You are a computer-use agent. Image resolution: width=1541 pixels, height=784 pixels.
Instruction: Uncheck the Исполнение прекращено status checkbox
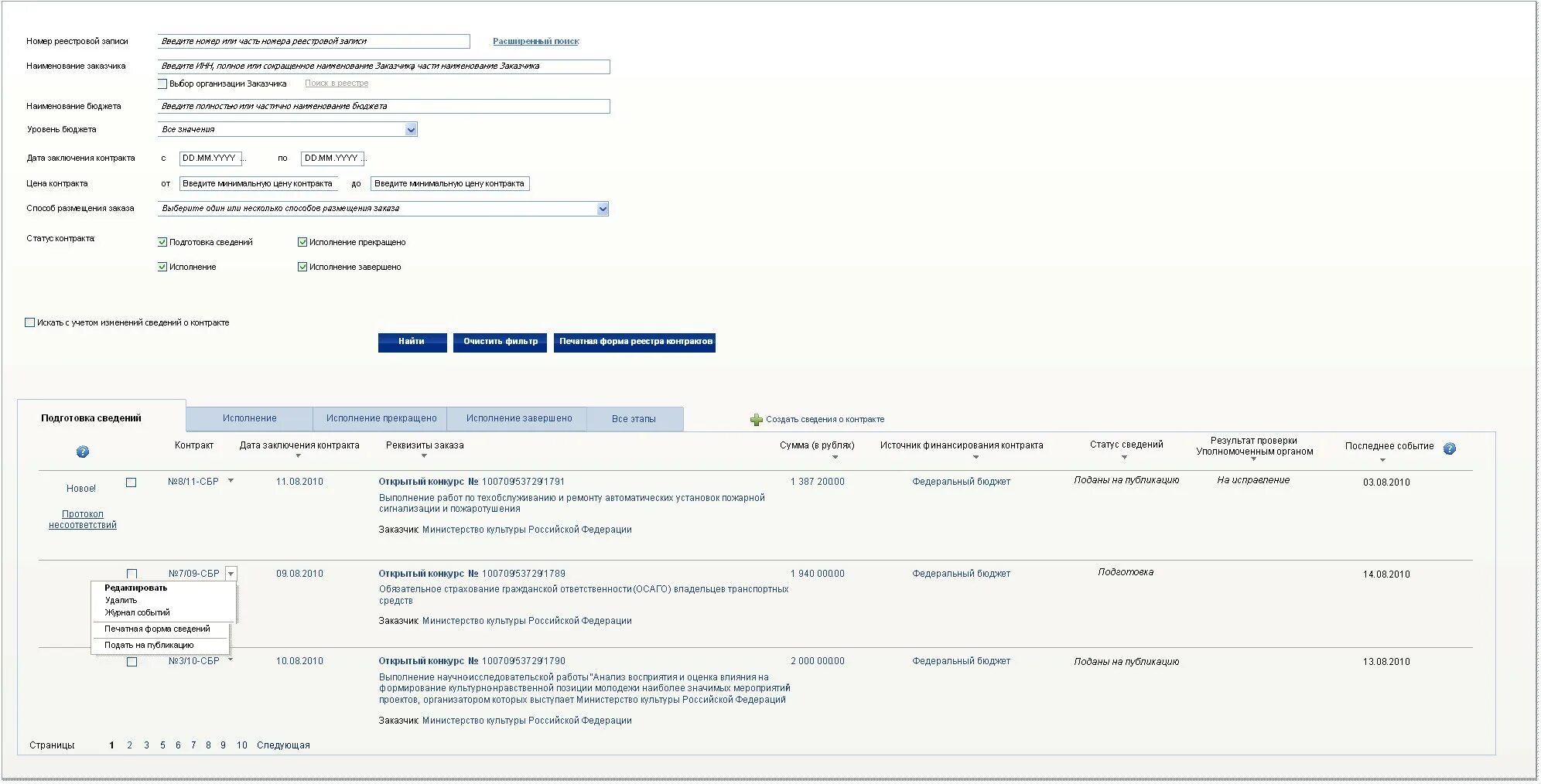pyautogui.click(x=302, y=242)
